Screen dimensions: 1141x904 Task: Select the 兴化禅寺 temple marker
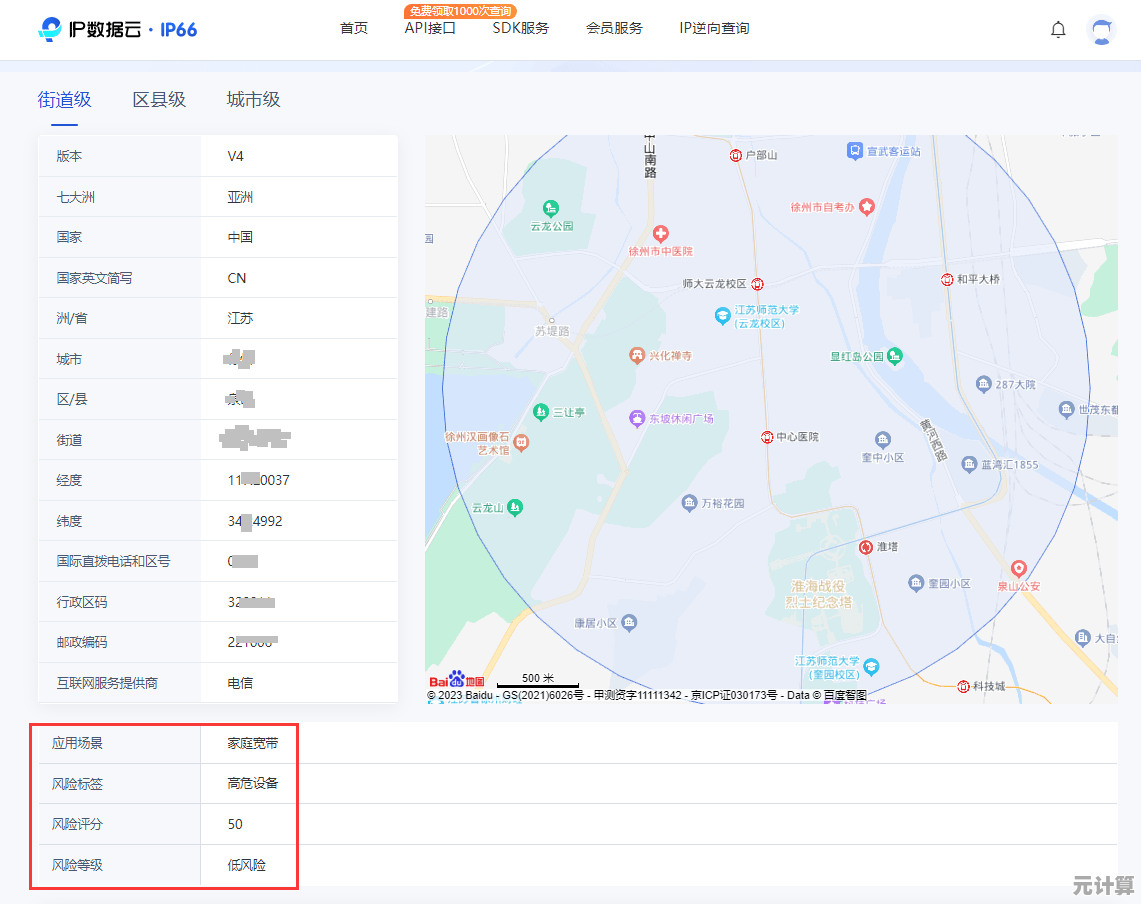point(637,355)
